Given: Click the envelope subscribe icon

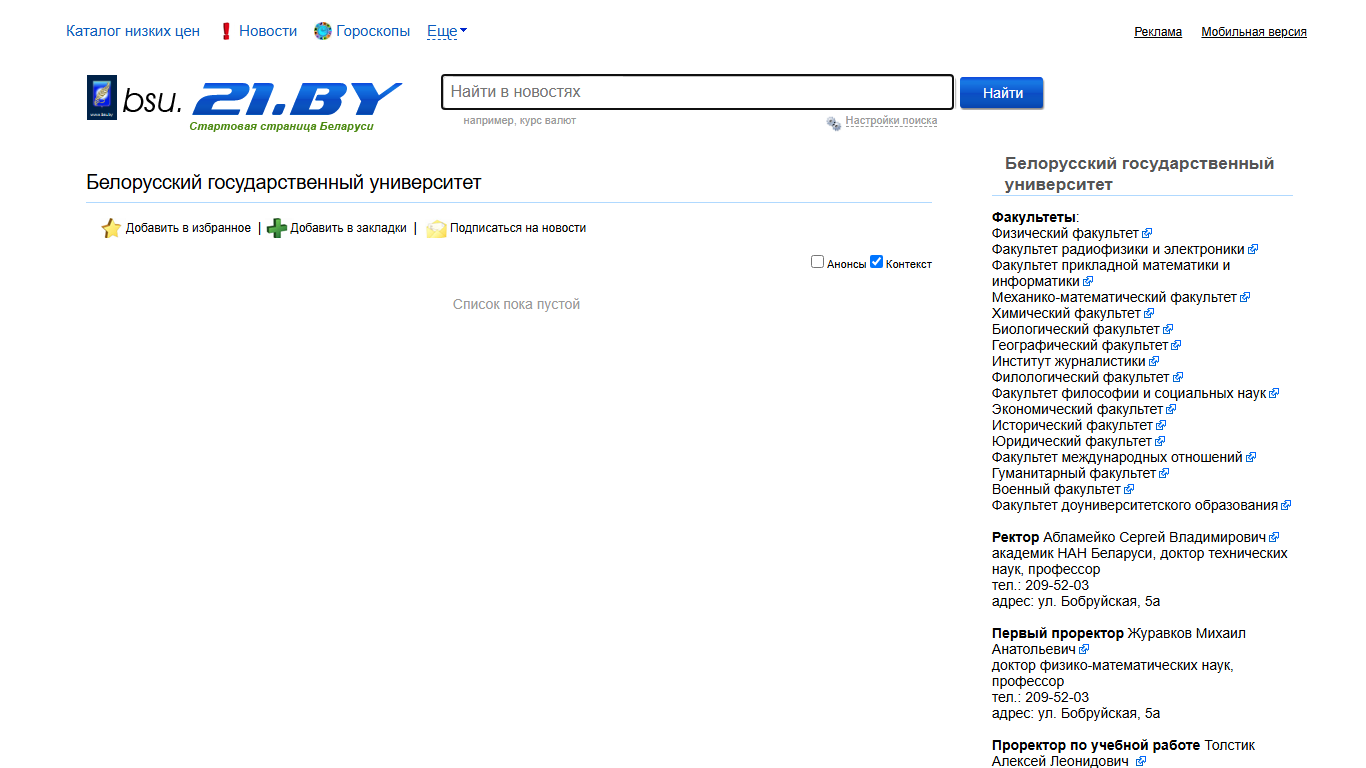Looking at the screenshot, I should pos(436,228).
